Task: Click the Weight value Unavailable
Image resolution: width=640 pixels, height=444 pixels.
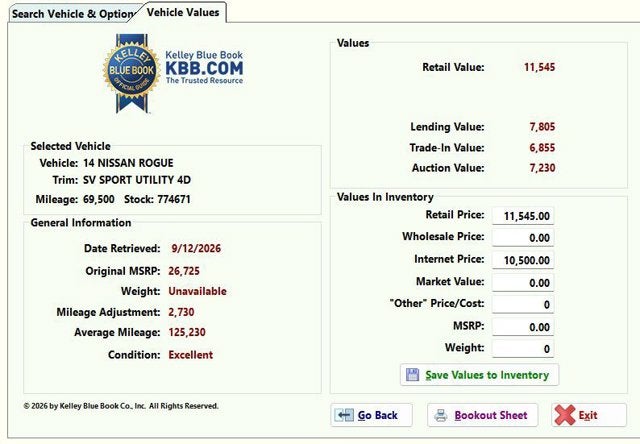Action: click(197, 291)
